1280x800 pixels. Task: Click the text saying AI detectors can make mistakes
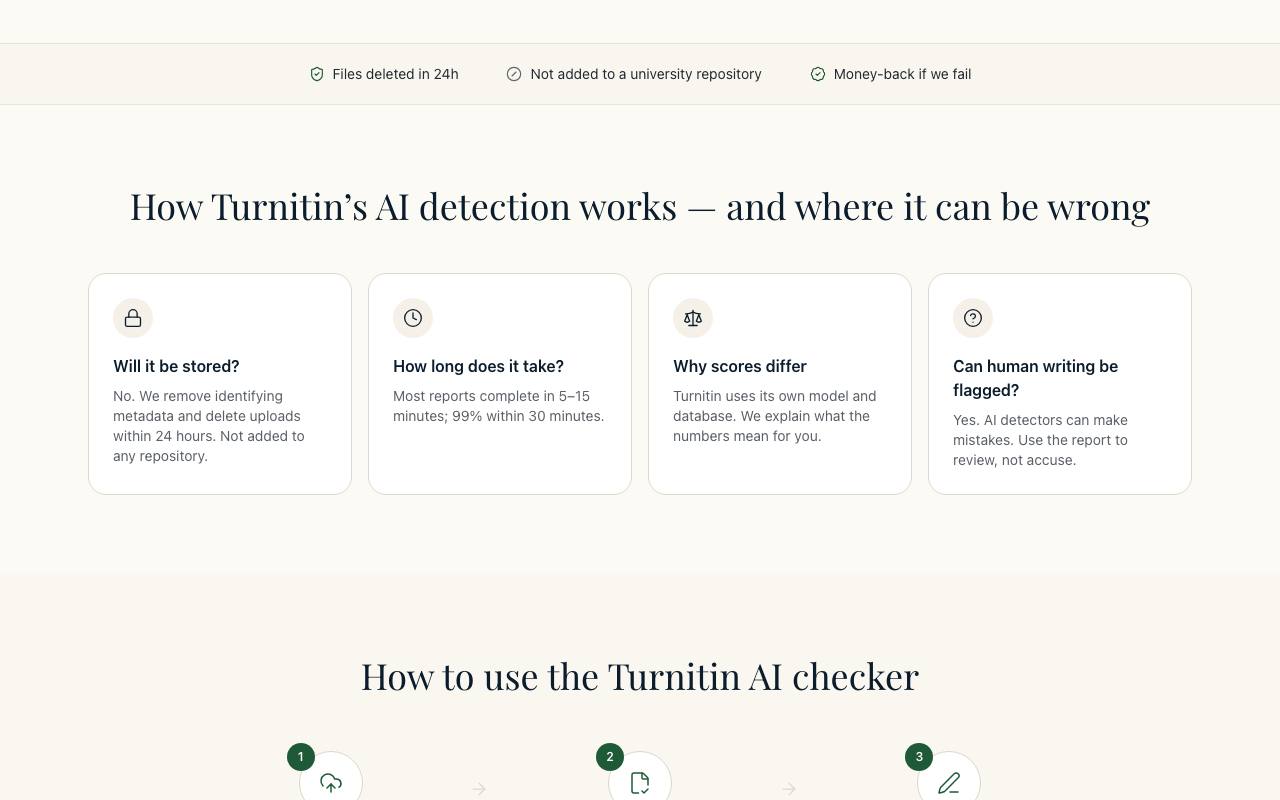[x=1040, y=440]
